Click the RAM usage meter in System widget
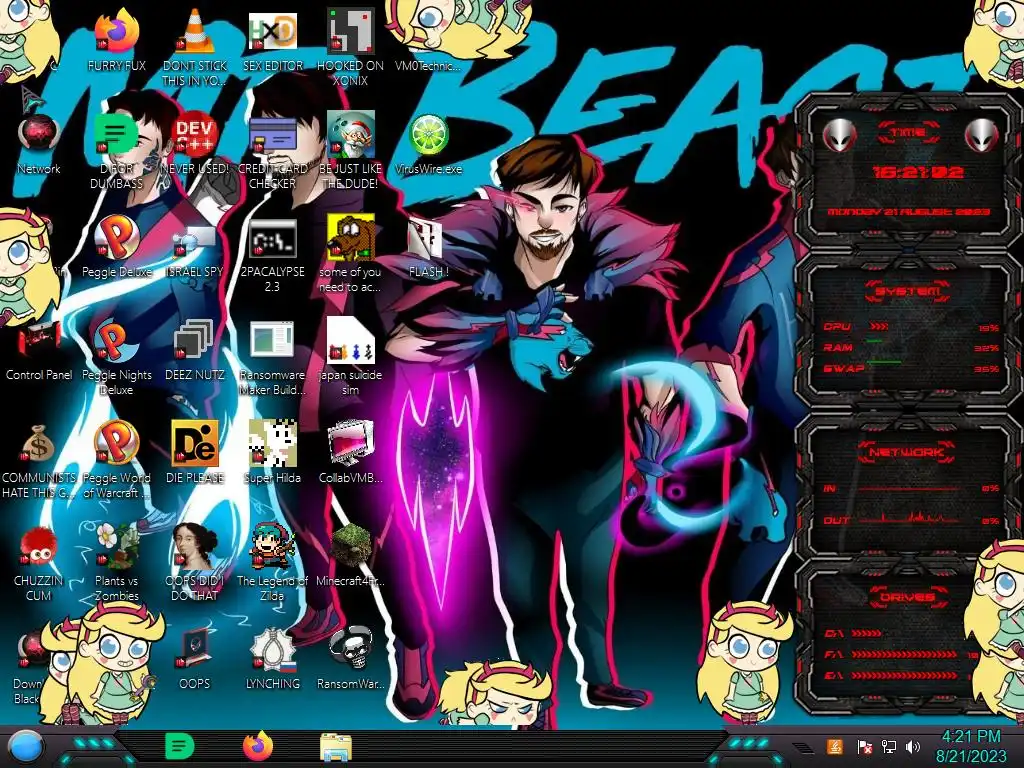 (911, 347)
